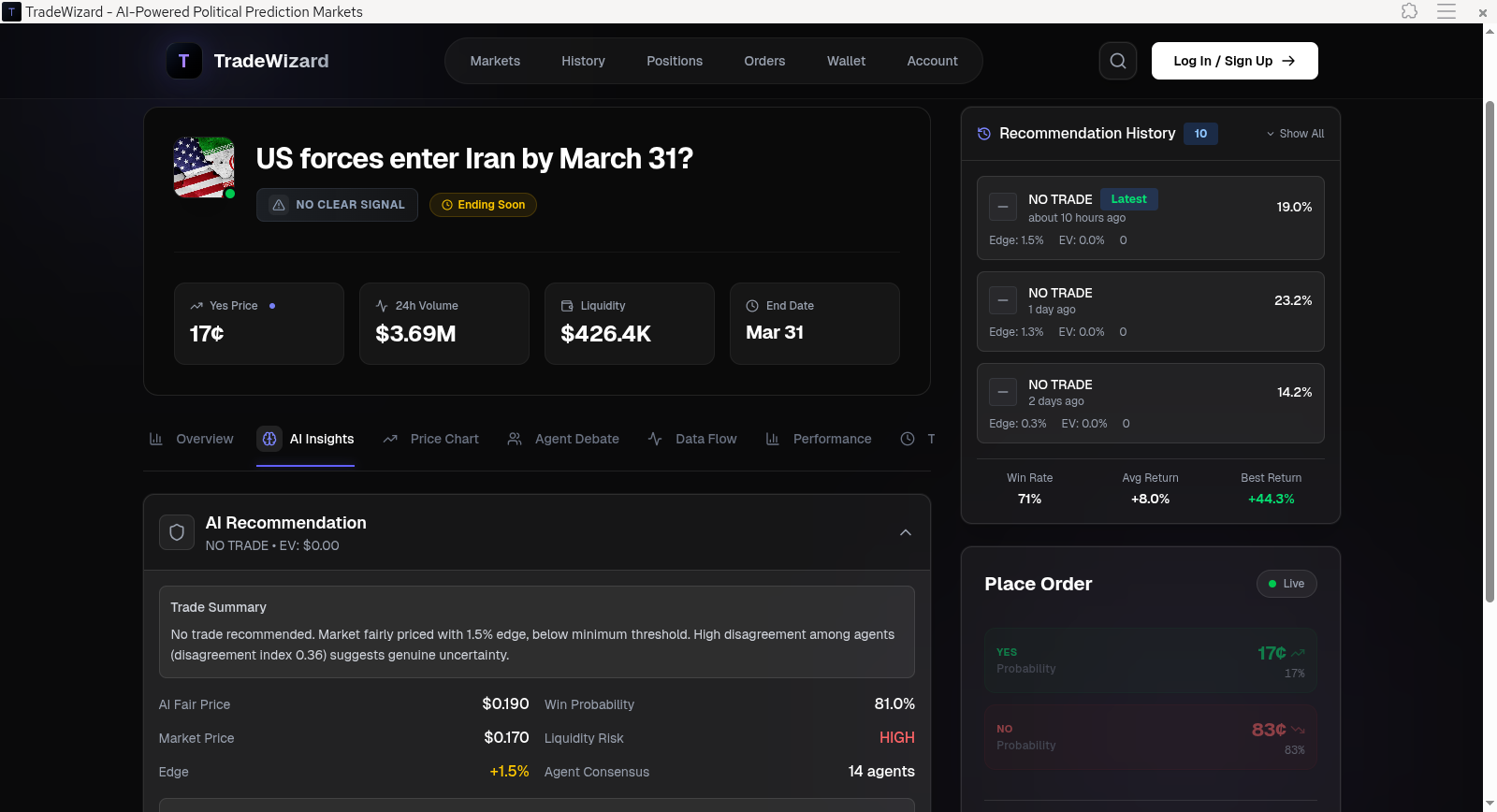Select the NO 83¢ order option
The width and height of the screenshot is (1497, 812).
[1151, 737]
